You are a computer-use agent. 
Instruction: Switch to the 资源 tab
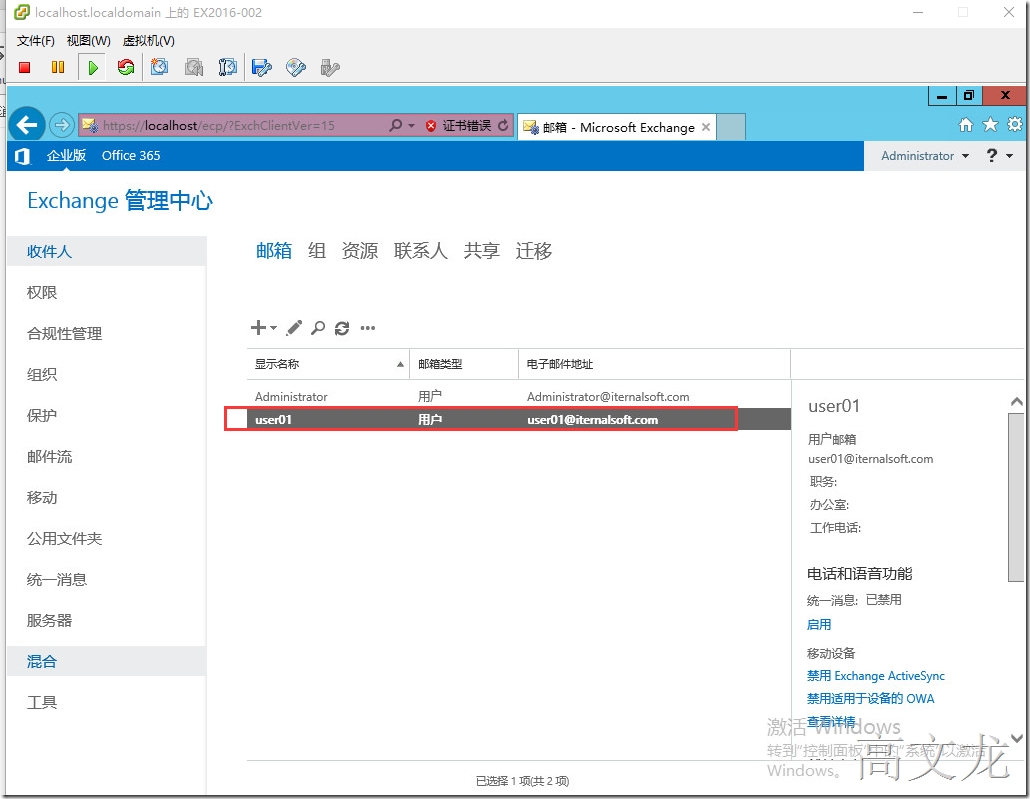(x=360, y=250)
